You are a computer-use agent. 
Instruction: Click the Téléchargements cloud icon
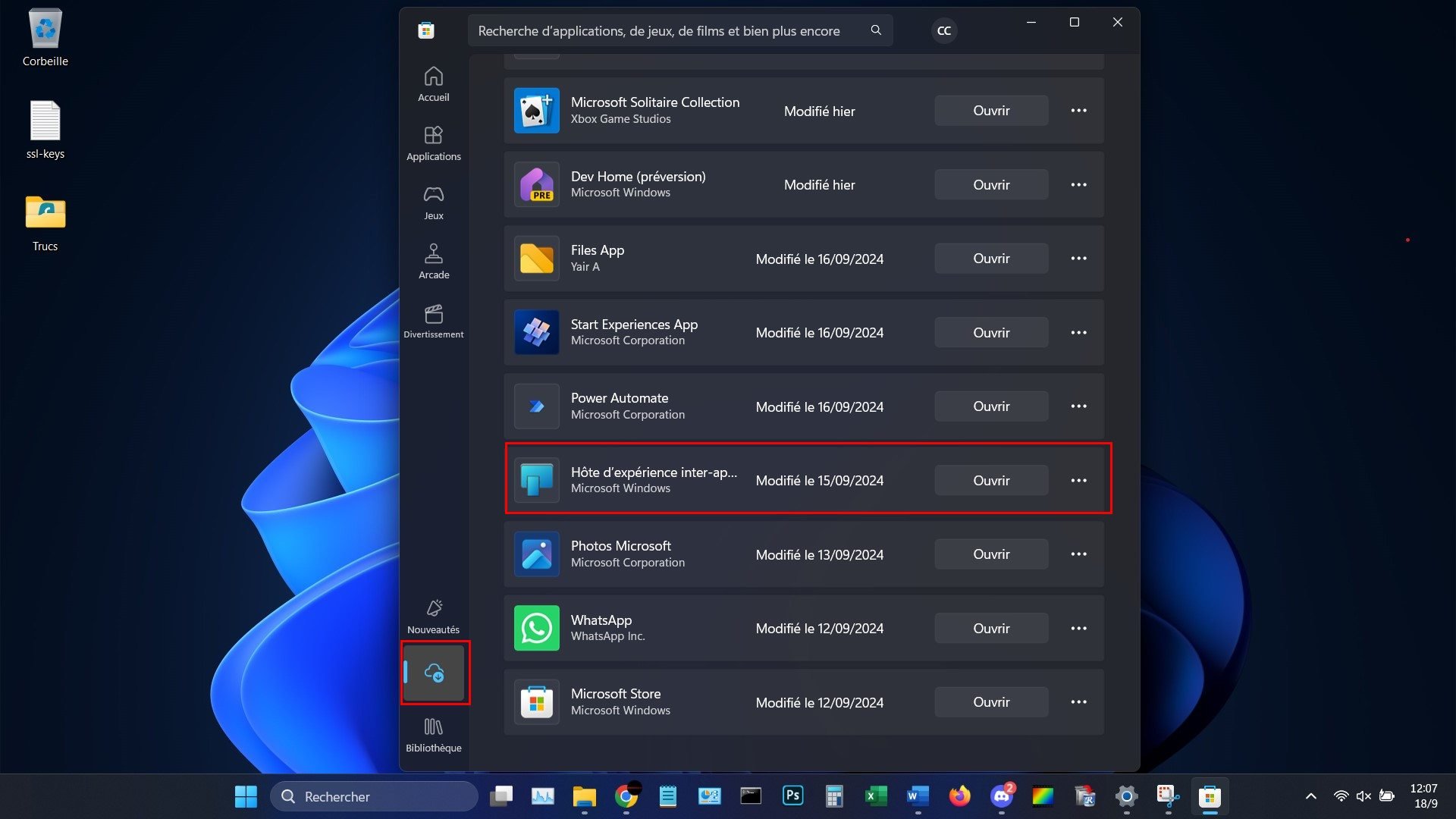click(434, 673)
